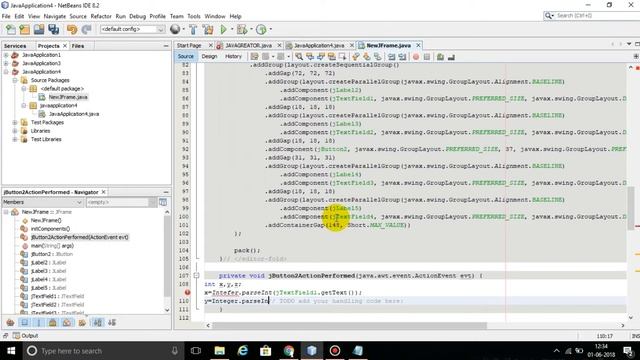
Task: Open the Refactor menu
Action: point(101,16)
